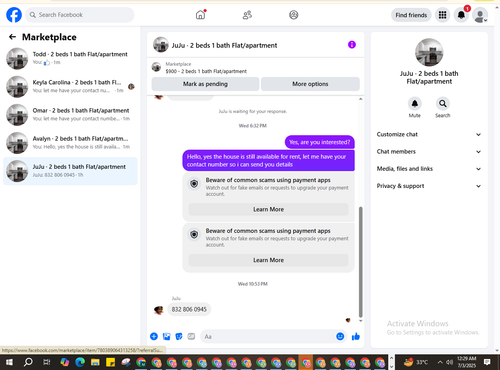Open more actions plus icon in composer
This screenshot has height=370, width=500.
coord(154,336)
